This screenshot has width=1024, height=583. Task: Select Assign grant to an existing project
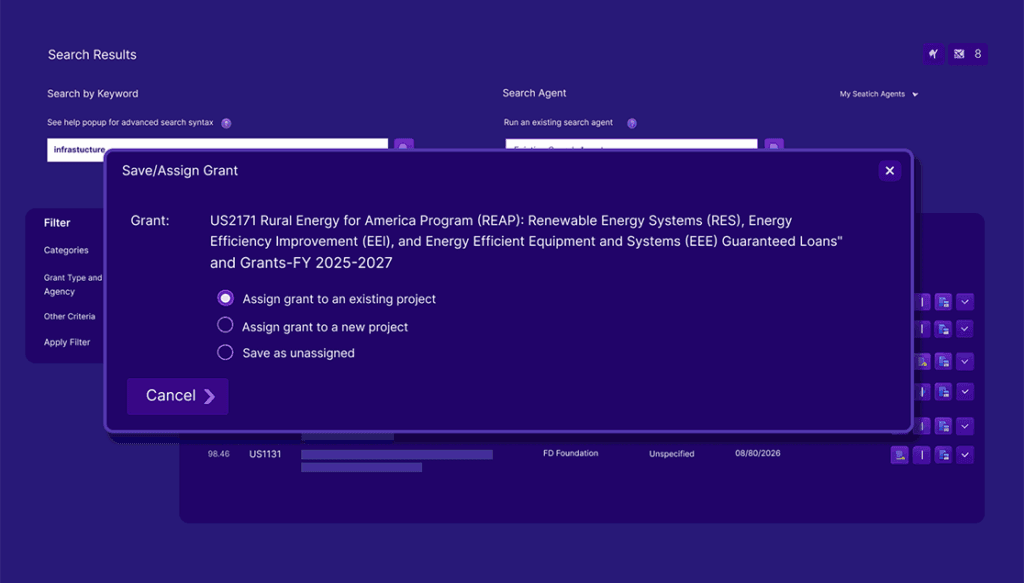coord(225,297)
